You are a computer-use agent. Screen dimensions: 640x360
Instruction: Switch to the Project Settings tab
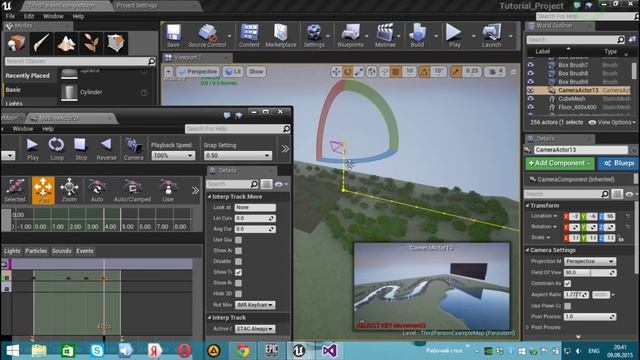pyautogui.click(x=136, y=6)
